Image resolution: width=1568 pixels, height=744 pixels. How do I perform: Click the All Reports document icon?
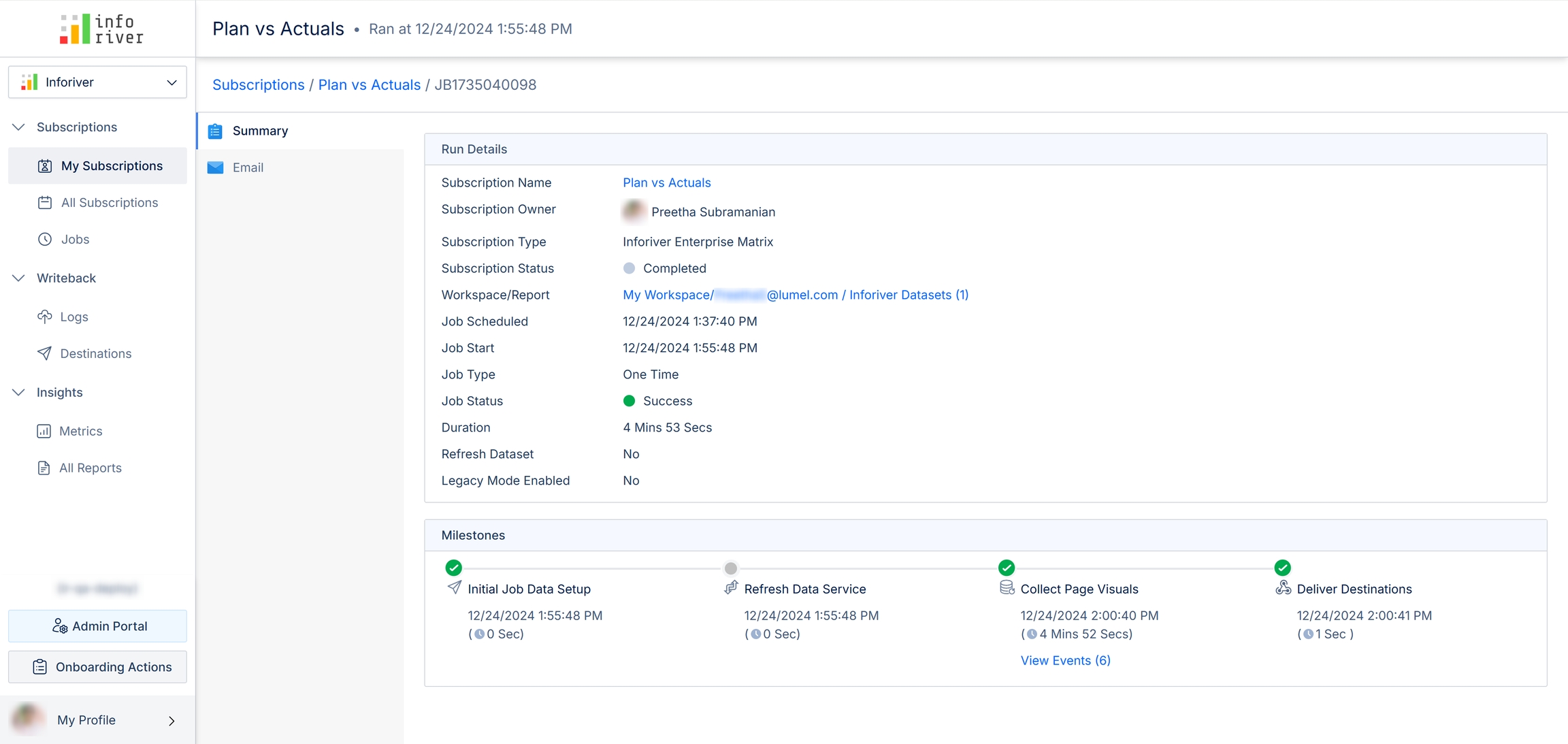click(44, 468)
